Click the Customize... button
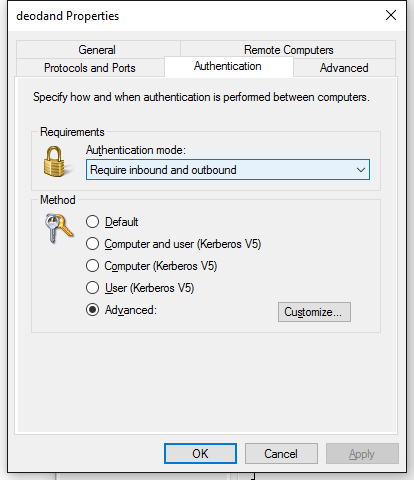This screenshot has width=414, height=480. coord(314,312)
